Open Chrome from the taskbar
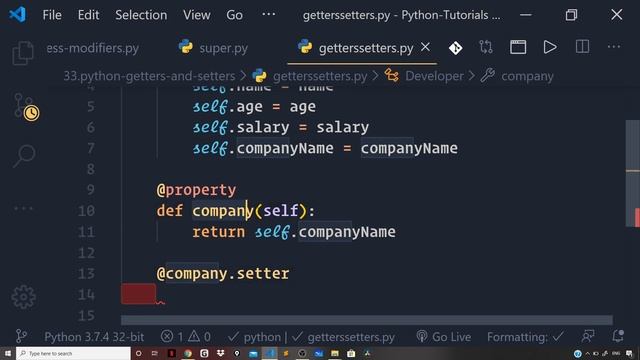The height and width of the screenshot is (360, 640). pos(188,353)
